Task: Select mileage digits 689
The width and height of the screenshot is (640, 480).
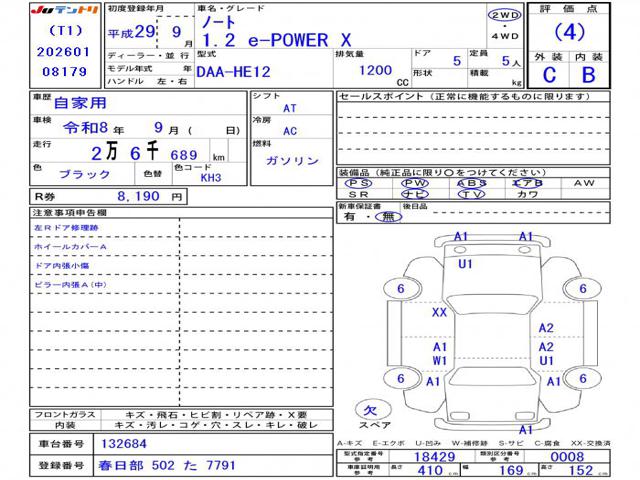Action: tap(184, 155)
